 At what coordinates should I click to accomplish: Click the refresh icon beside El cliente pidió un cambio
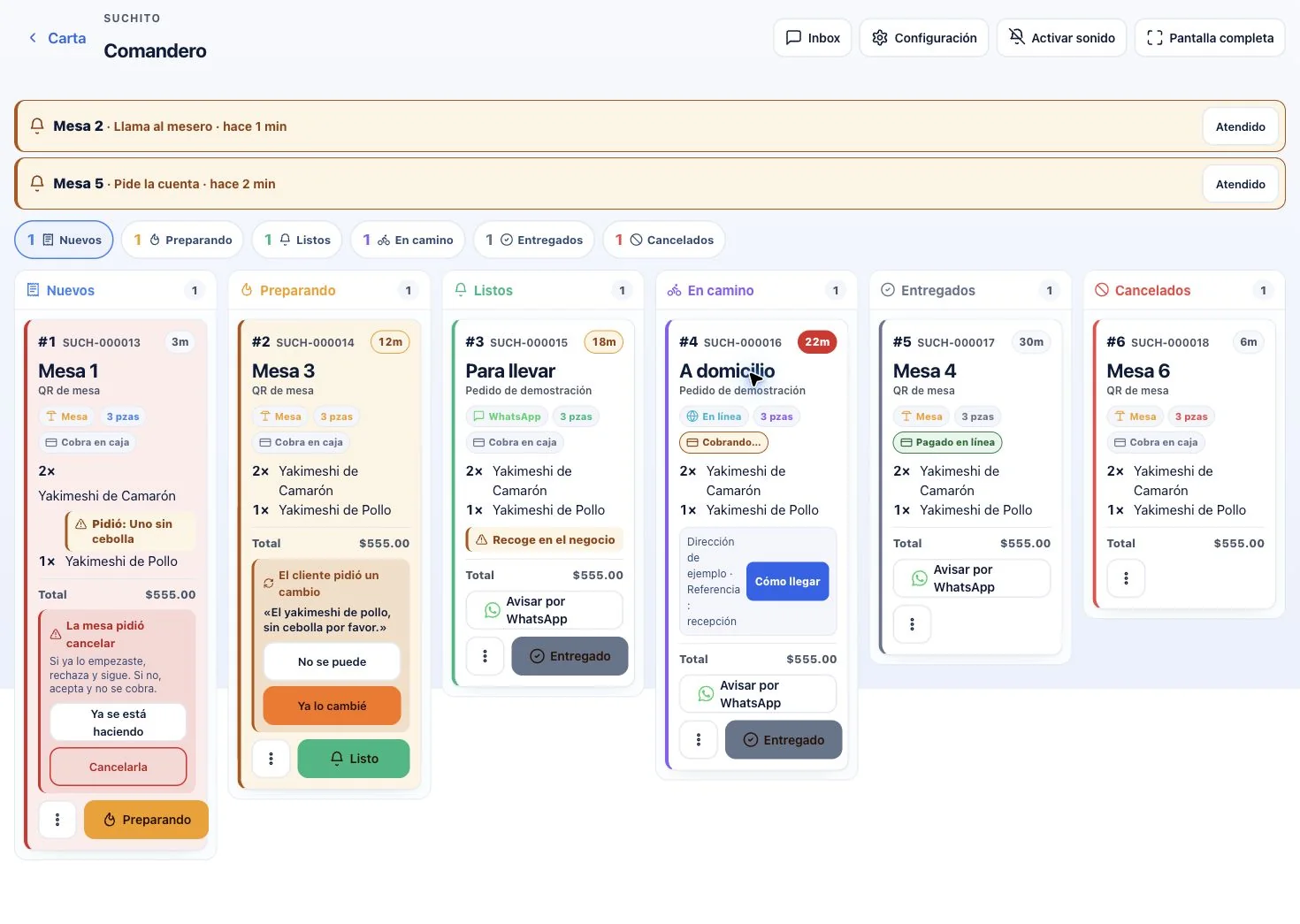269,584
